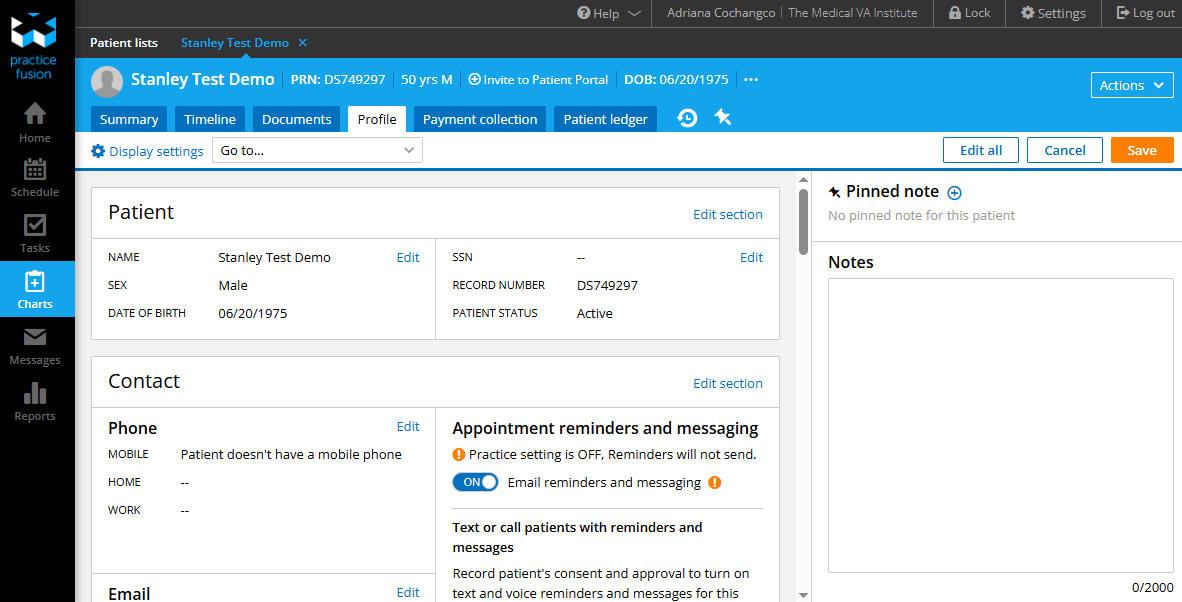Edit the Email details
The height and width of the screenshot is (602, 1182).
408,592
